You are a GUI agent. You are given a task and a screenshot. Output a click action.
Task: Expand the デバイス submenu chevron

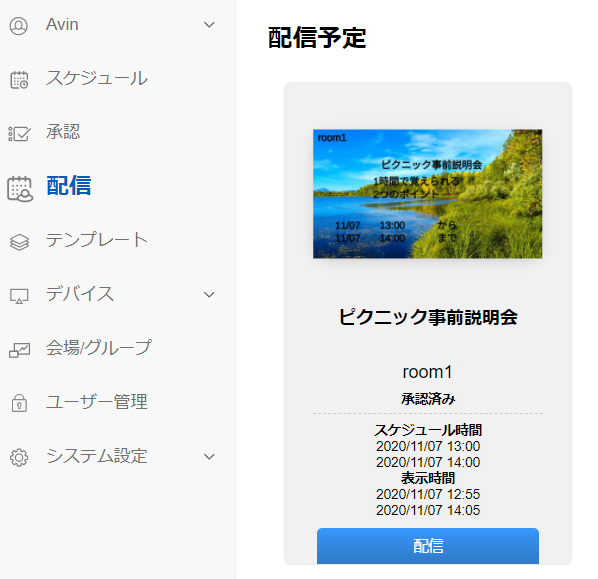[x=209, y=294]
